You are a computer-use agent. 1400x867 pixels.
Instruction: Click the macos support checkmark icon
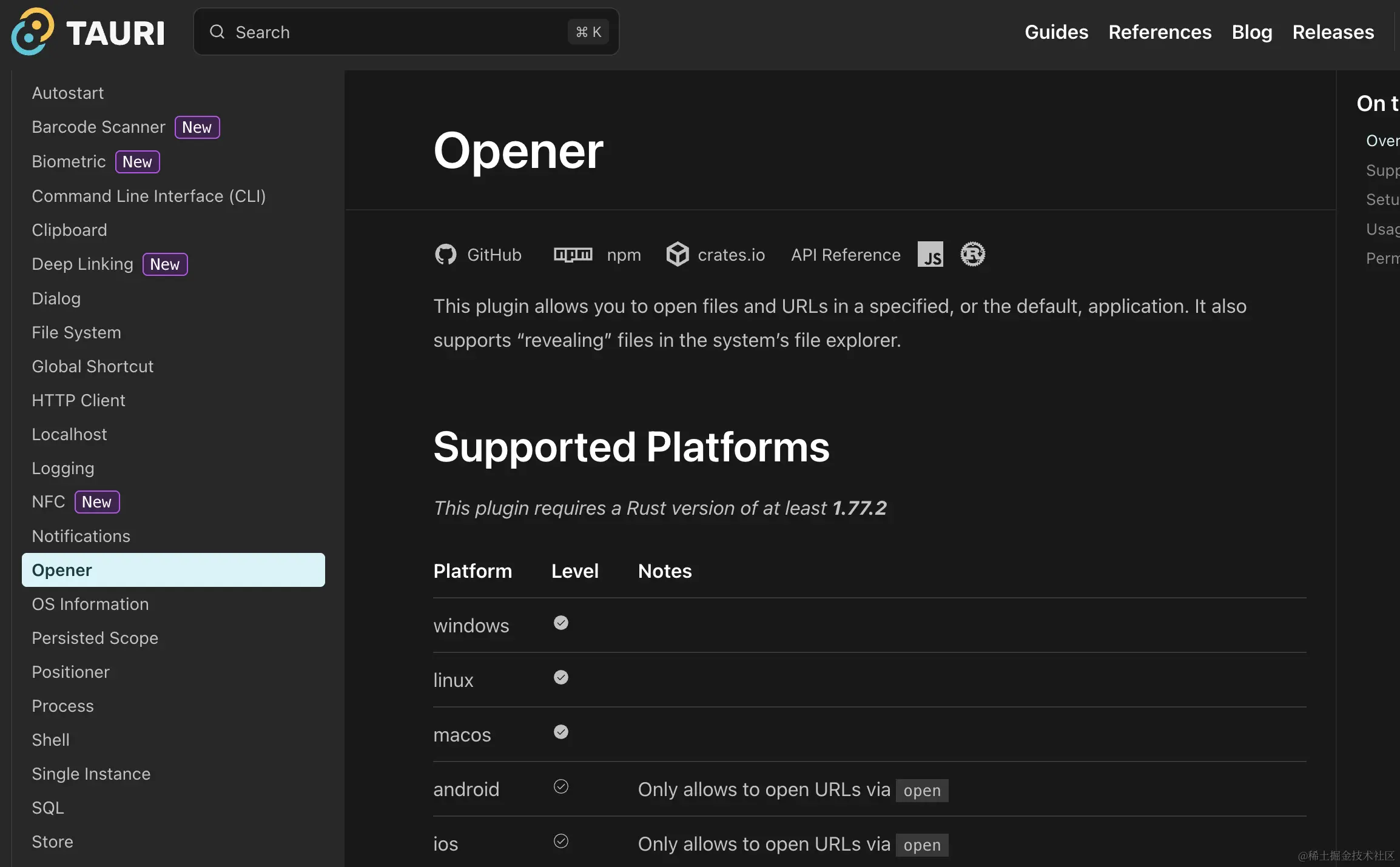coord(561,732)
